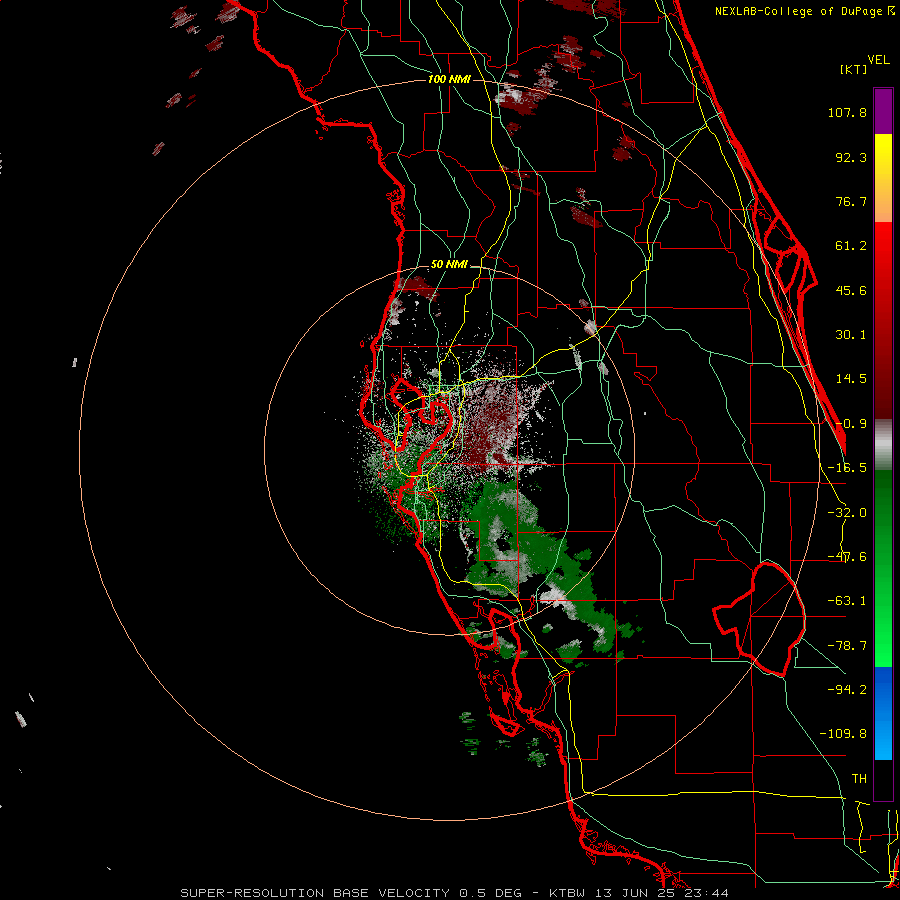Select the 14.5 legend value
This screenshot has width=900, height=900.
pos(851,379)
